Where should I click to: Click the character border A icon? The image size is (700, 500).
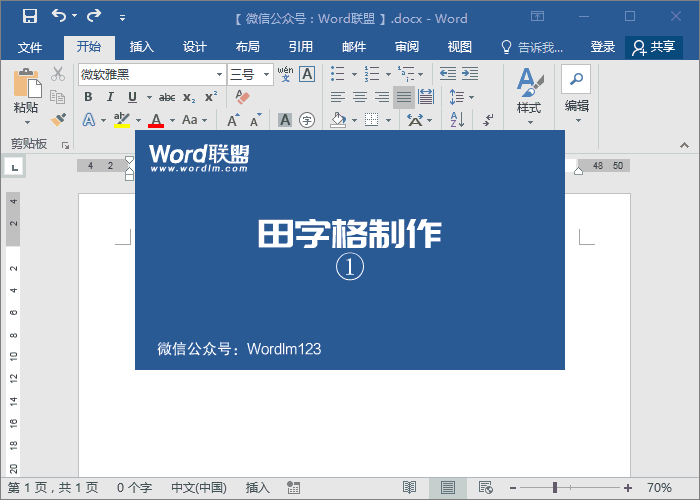(x=307, y=74)
